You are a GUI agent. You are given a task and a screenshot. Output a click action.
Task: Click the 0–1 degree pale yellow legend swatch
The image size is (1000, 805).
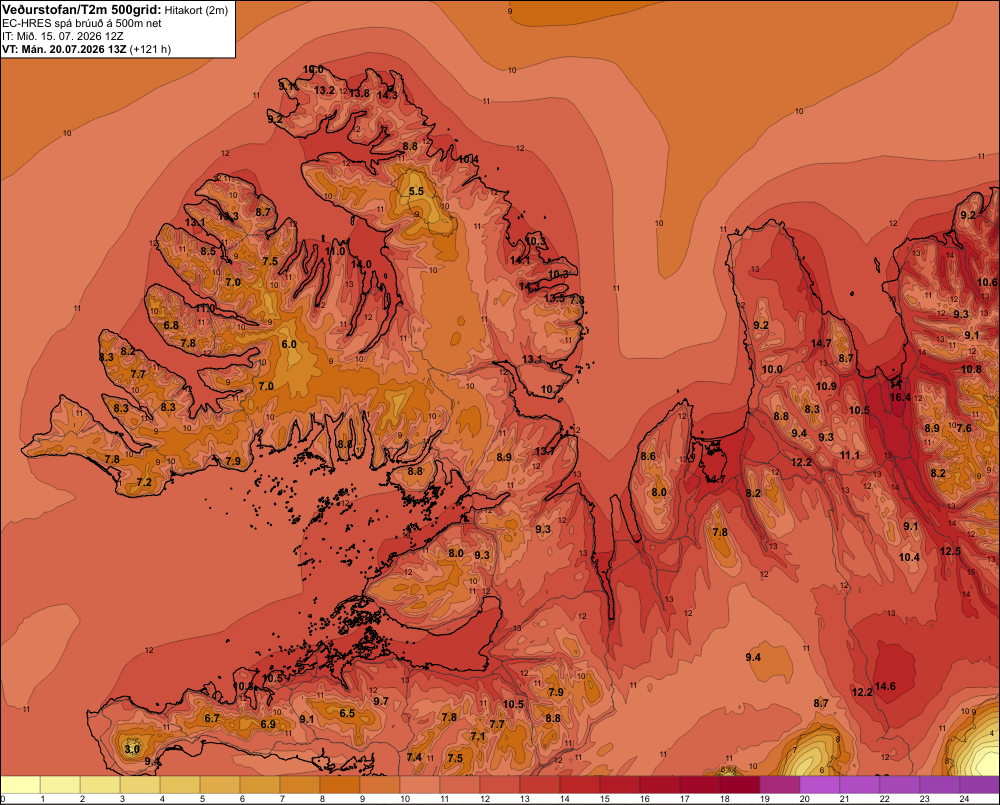(x=21, y=785)
